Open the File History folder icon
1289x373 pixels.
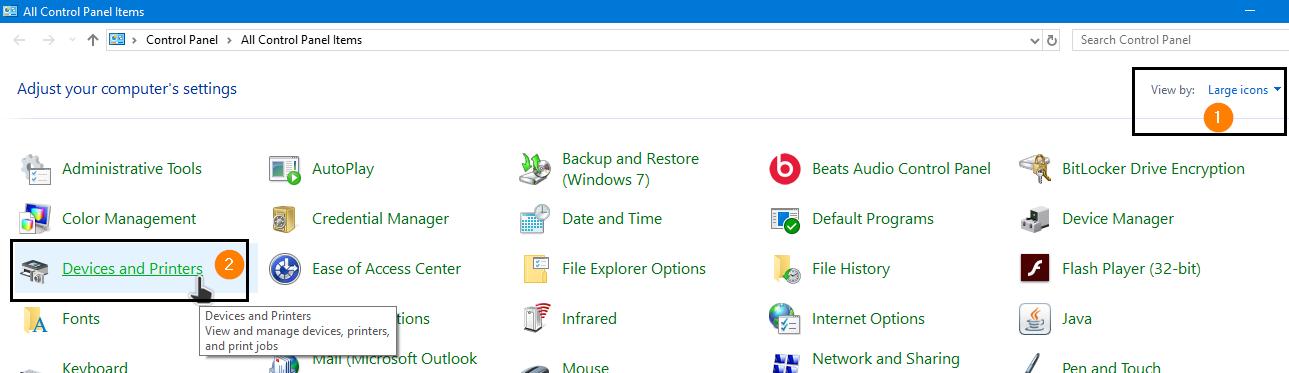[786, 269]
